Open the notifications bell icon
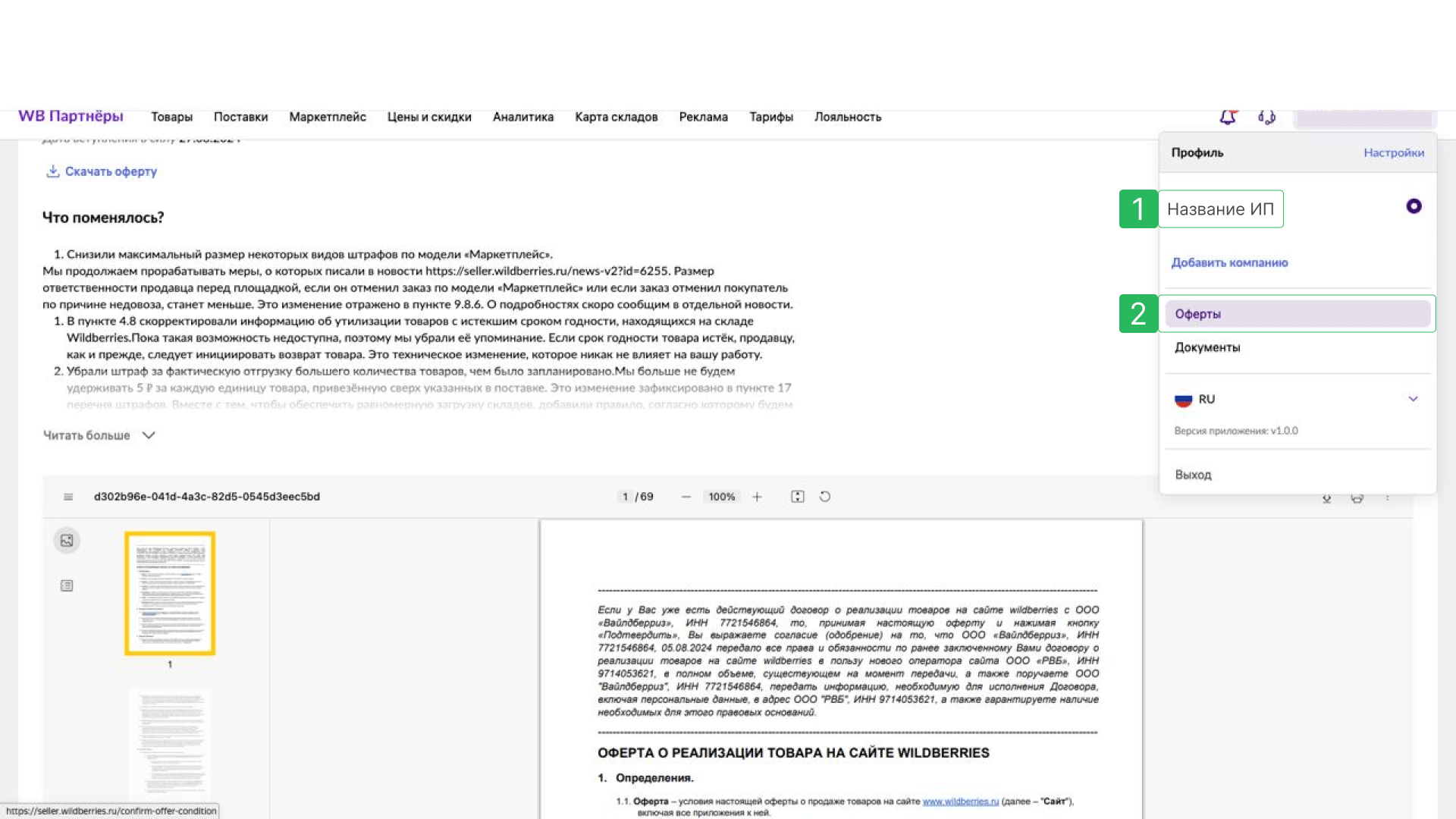 [1228, 117]
